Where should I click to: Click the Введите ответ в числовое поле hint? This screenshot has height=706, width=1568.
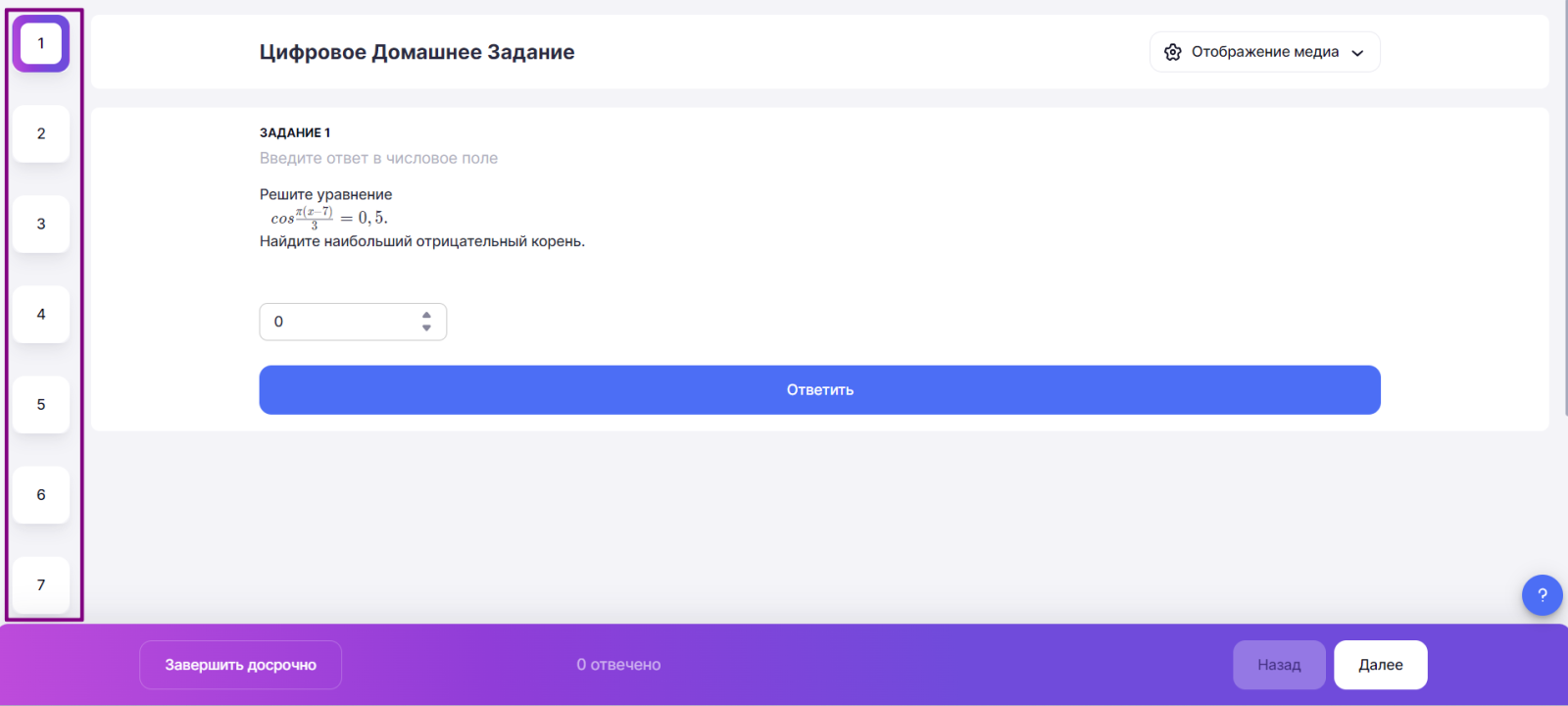click(x=378, y=158)
